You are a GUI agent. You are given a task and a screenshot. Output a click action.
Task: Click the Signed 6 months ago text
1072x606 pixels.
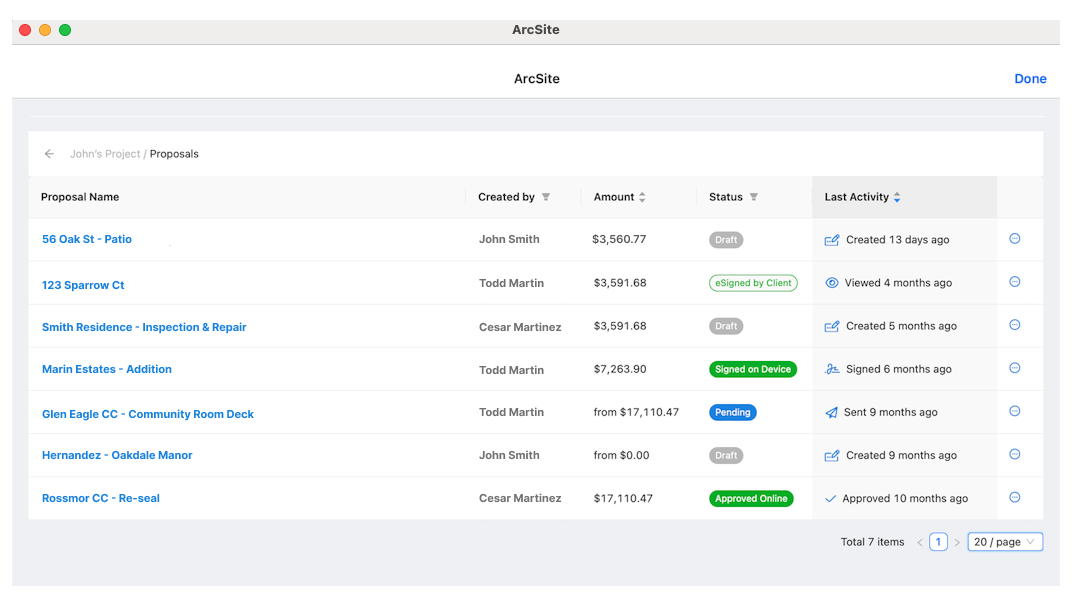tap(899, 369)
